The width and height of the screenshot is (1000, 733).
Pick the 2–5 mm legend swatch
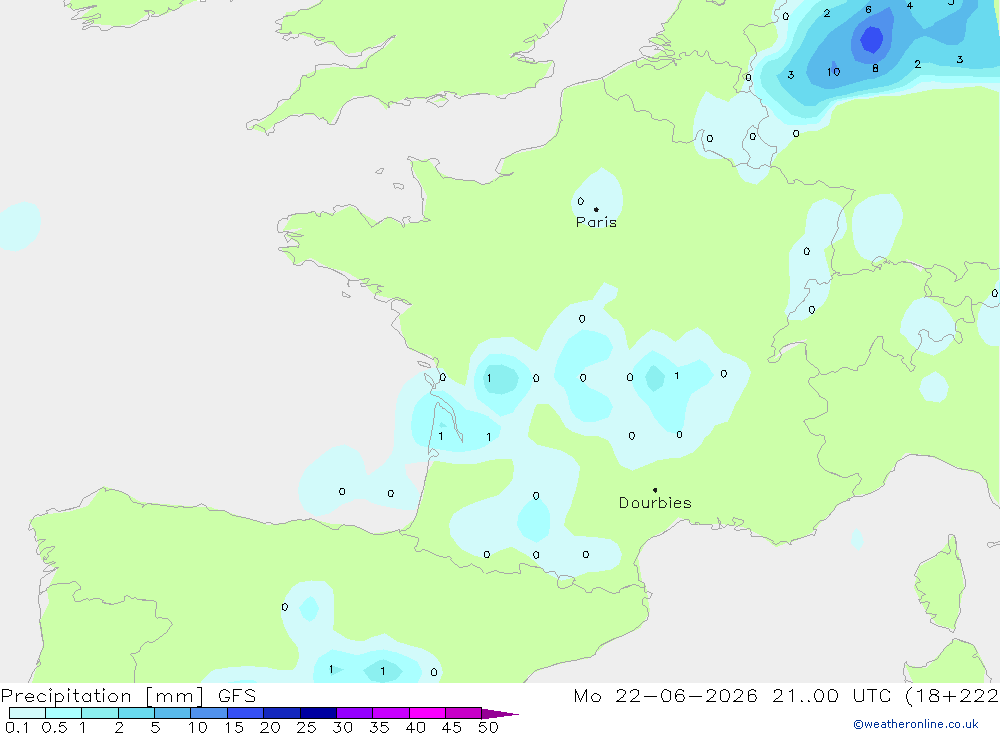136,713
